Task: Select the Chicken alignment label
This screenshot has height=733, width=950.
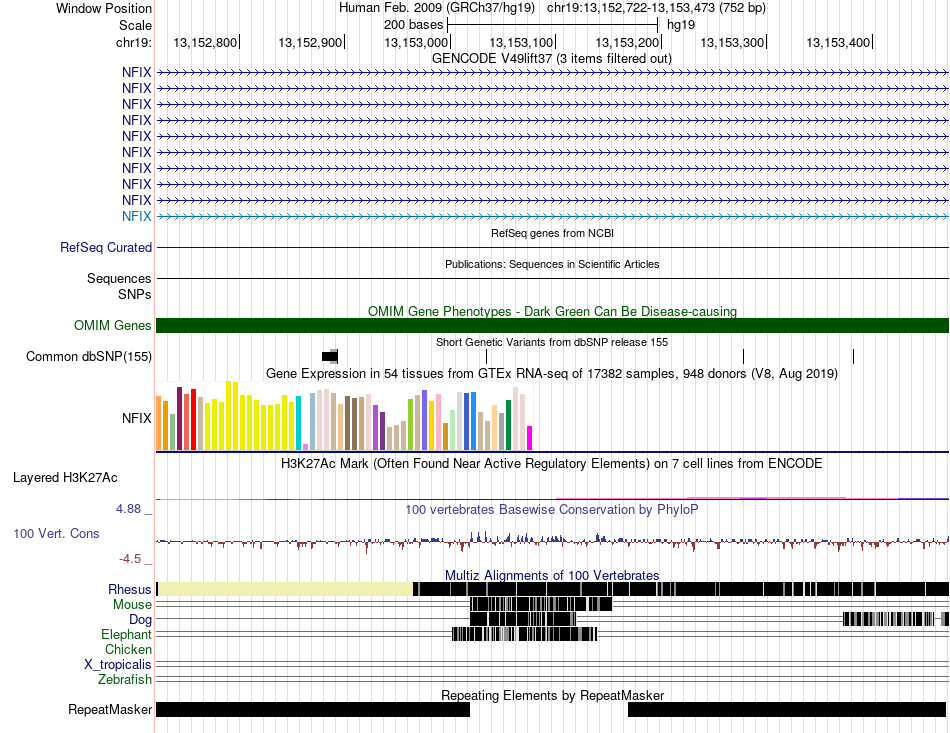Action: click(128, 649)
